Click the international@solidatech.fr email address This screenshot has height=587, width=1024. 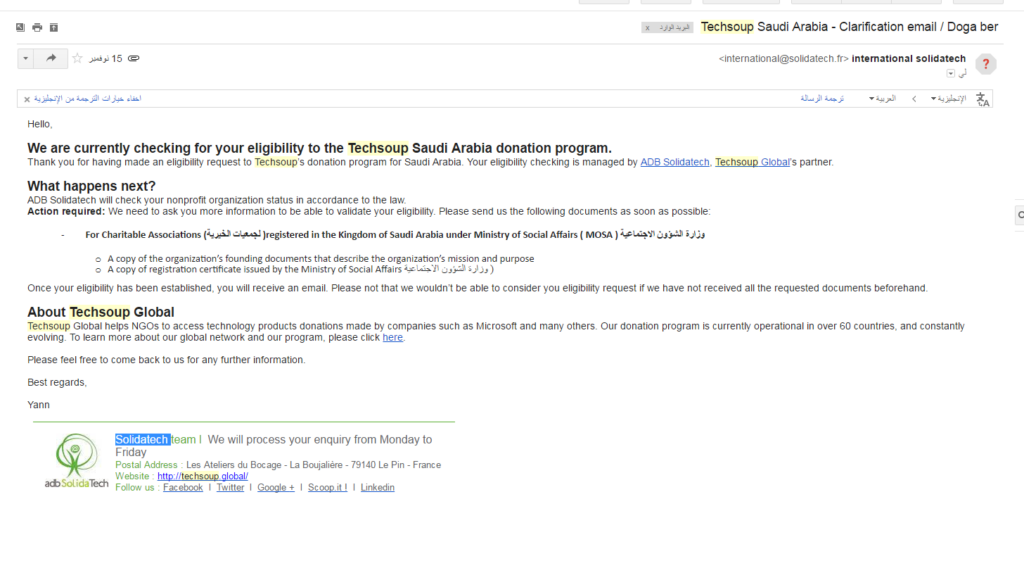(784, 59)
